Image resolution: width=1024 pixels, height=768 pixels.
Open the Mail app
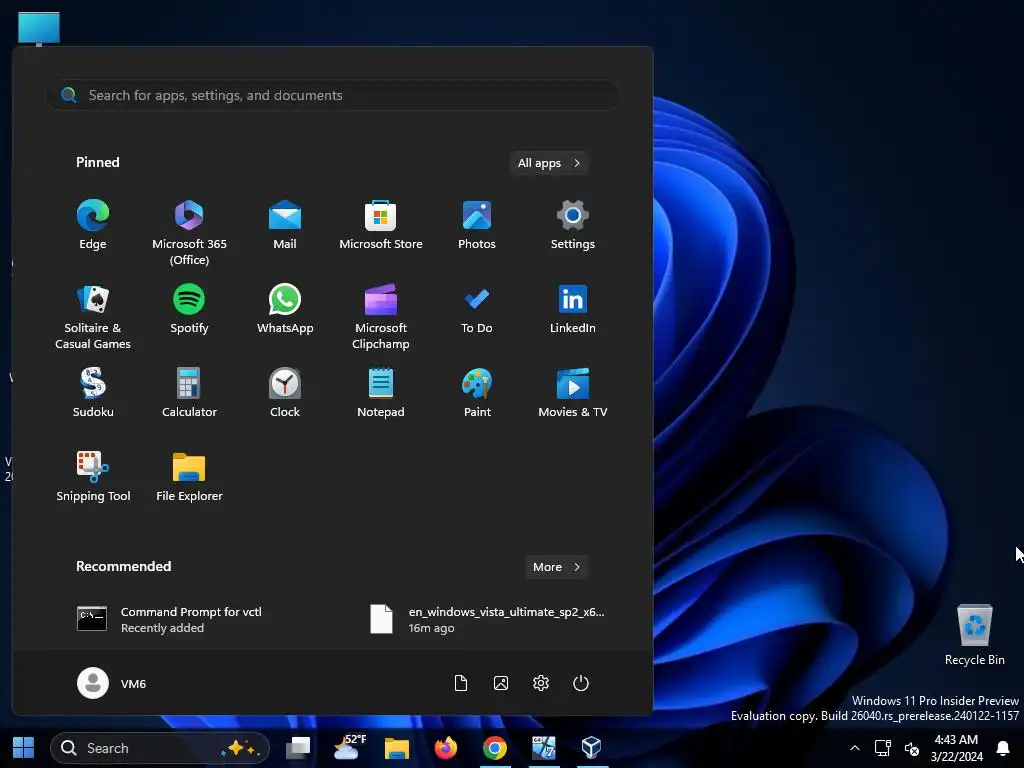[x=285, y=225]
